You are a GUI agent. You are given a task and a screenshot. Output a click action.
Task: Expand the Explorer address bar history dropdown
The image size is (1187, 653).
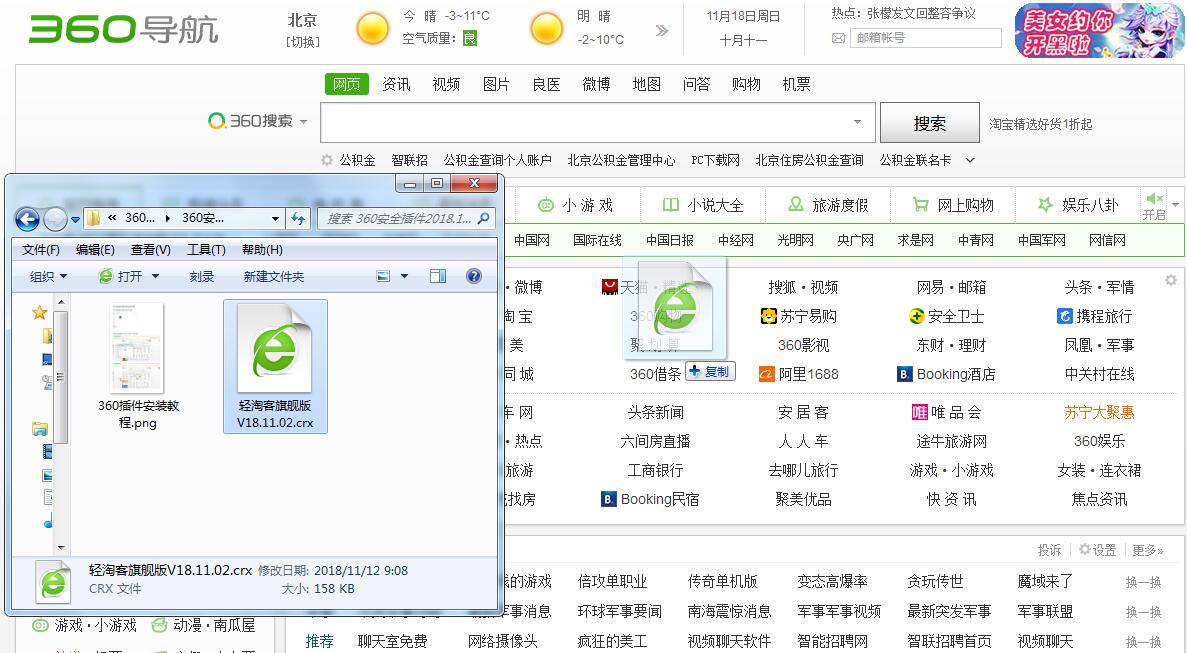(276, 219)
